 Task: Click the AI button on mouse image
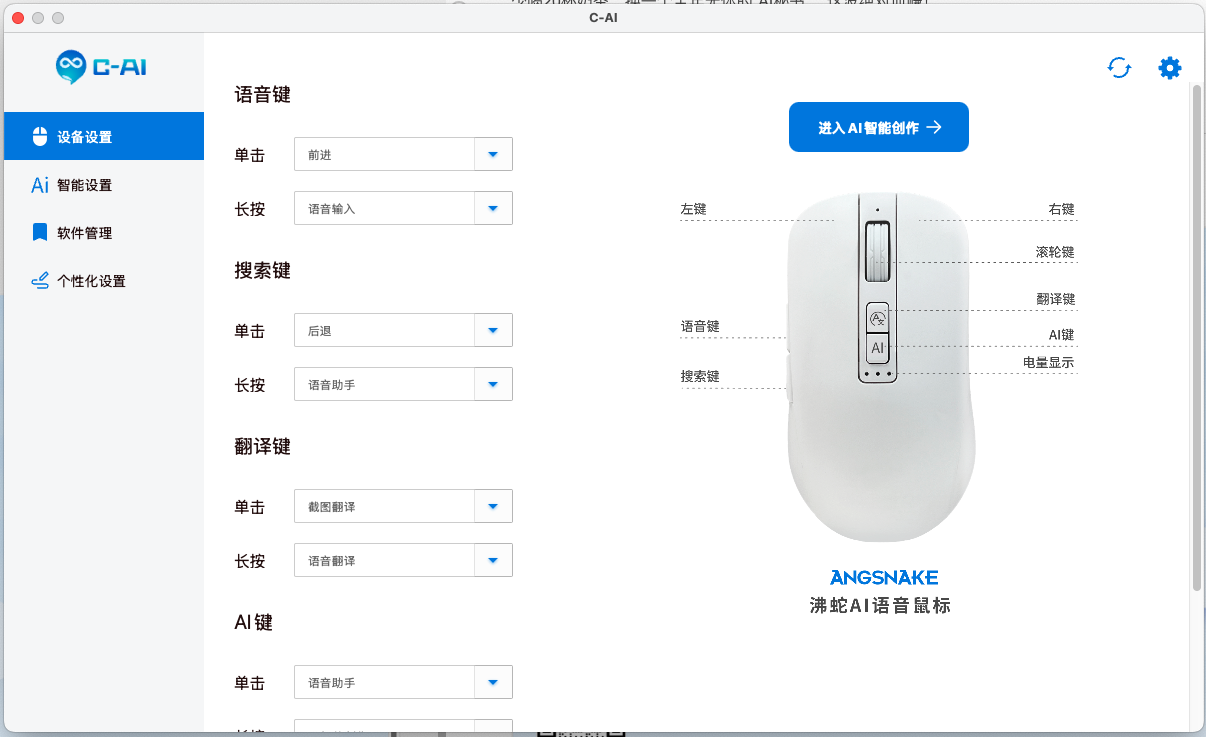point(877,348)
